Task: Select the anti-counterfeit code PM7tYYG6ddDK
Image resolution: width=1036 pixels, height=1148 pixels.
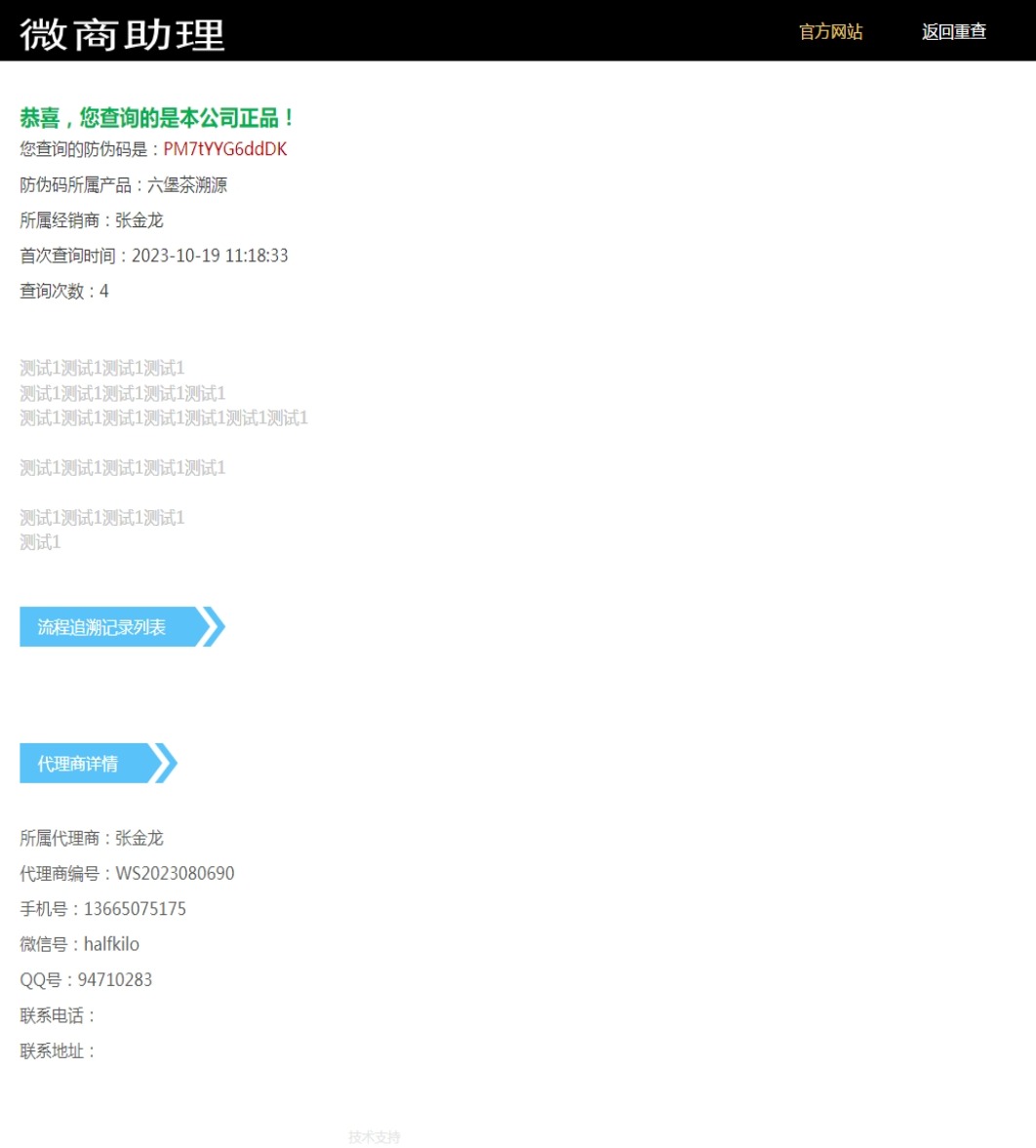Action: [x=224, y=149]
